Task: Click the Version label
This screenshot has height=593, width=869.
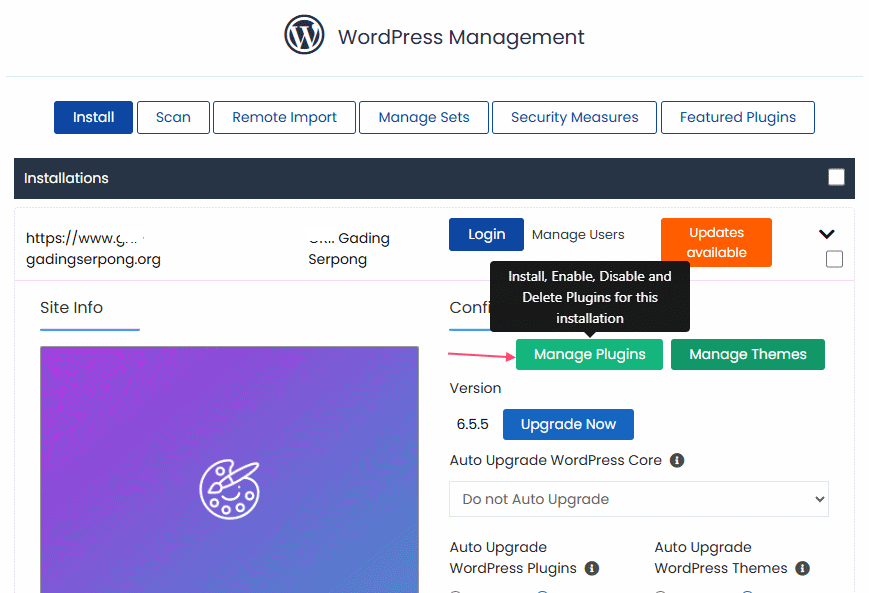Action: pyautogui.click(x=475, y=388)
